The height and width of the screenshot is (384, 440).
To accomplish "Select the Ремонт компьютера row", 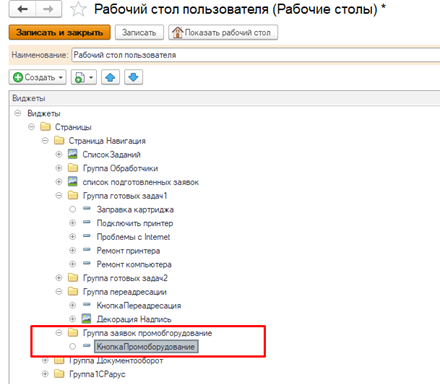I will pyautogui.click(x=134, y=264).
